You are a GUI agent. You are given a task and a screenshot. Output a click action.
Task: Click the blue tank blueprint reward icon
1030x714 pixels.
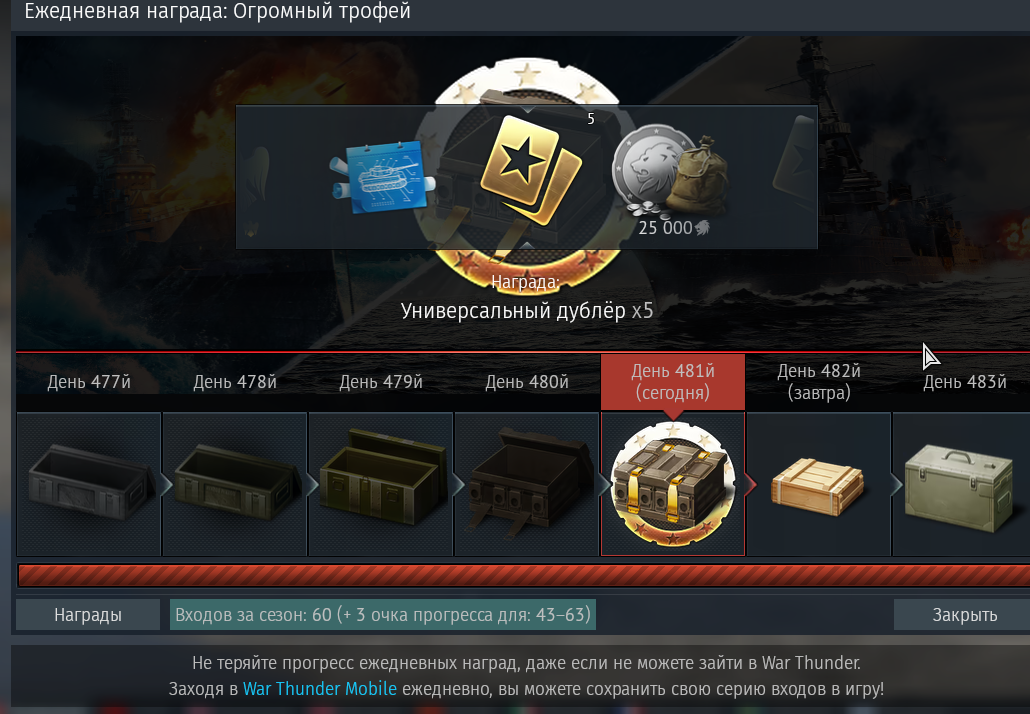point(382,177)
